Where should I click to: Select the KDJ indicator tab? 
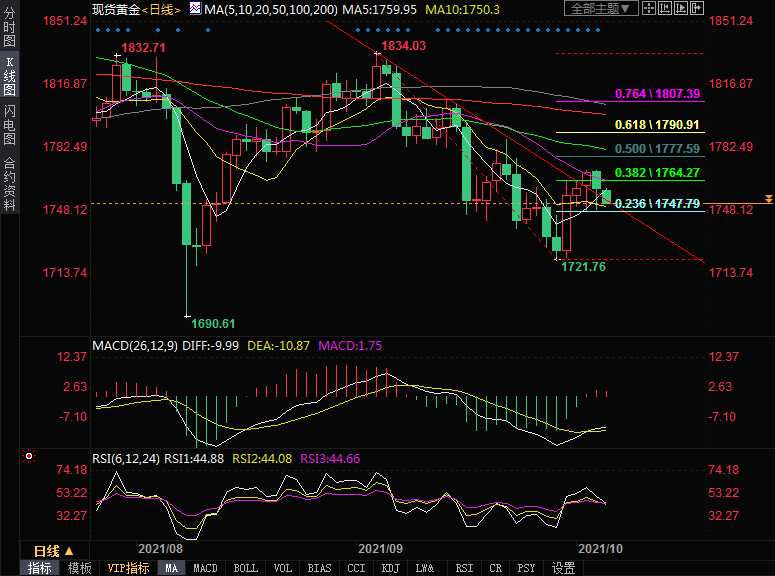pyautogui.click(x=390, y=568)
